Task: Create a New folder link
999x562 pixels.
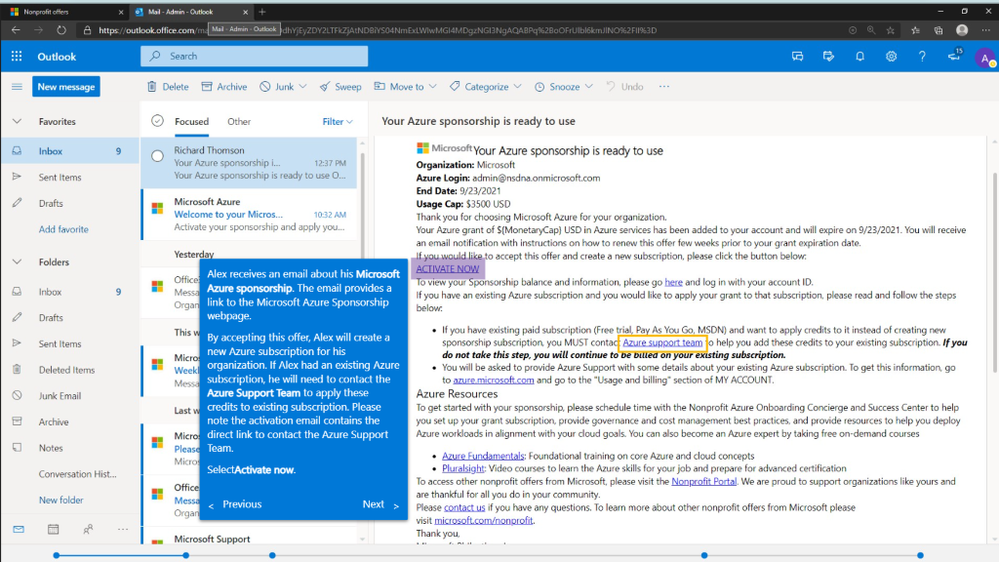Action: (61, 500)
